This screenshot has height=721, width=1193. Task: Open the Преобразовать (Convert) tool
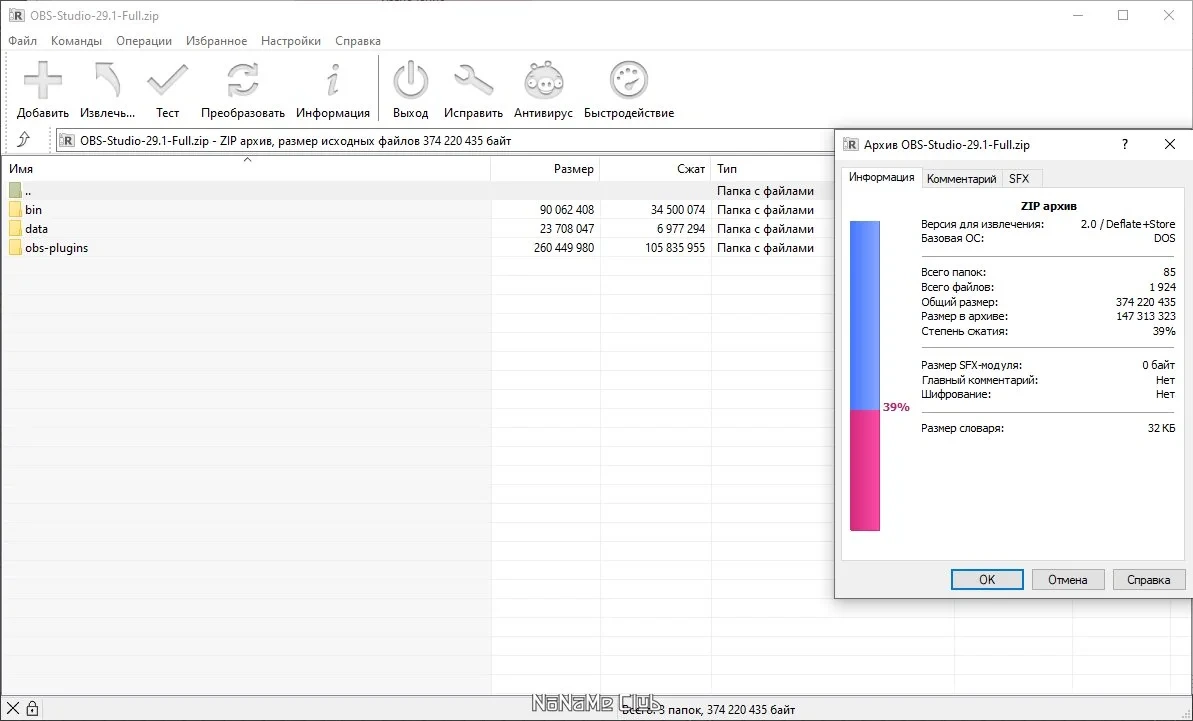pos(243,81)
